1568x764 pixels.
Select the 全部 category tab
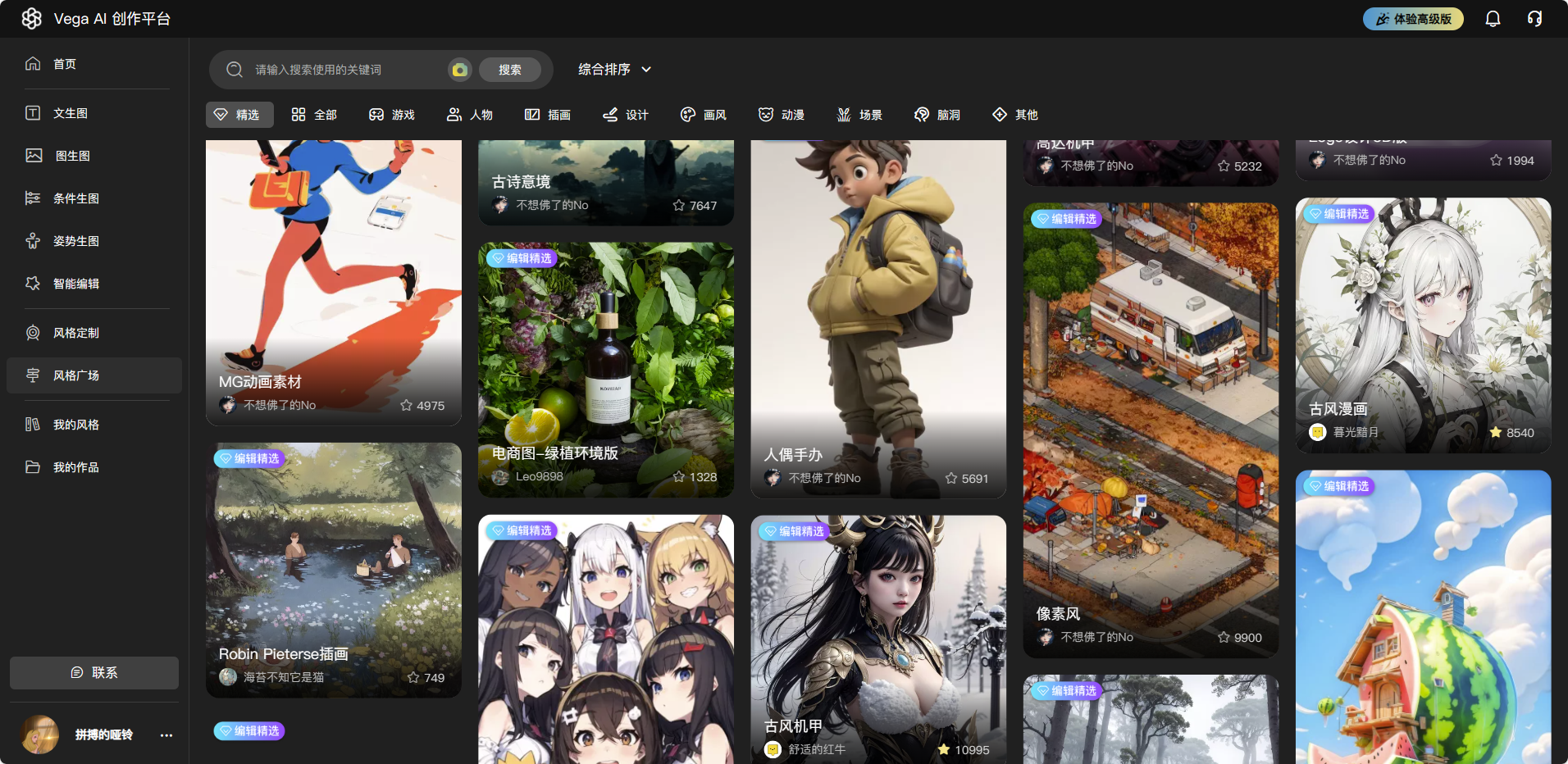point(314,115)
